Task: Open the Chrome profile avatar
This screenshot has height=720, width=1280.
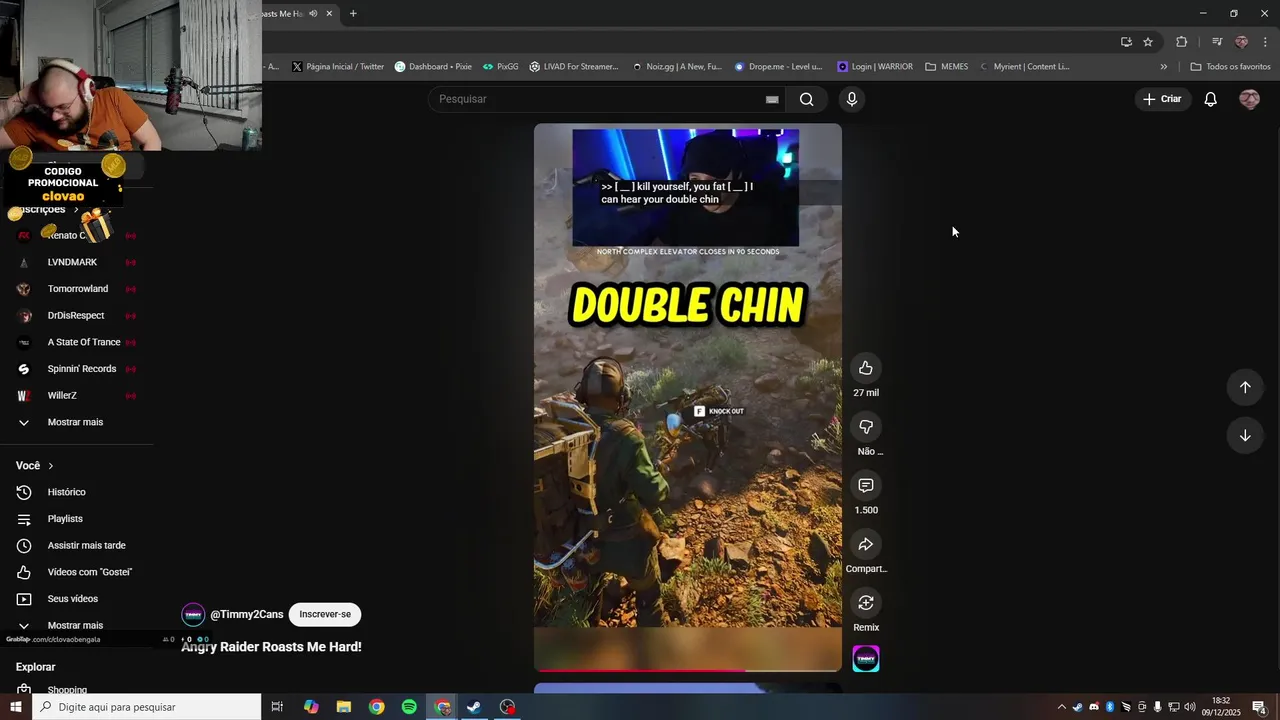Action: click(1242, 42)
